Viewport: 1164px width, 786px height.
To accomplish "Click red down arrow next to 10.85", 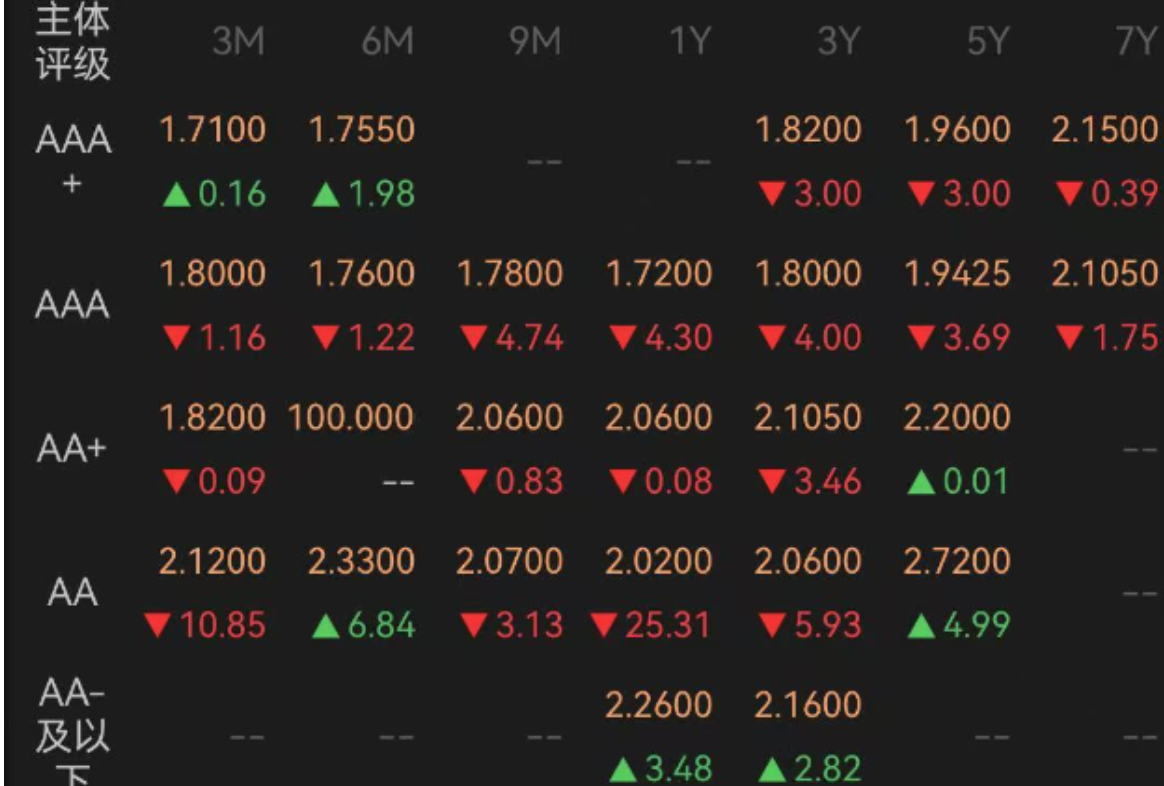I will 157,625.
